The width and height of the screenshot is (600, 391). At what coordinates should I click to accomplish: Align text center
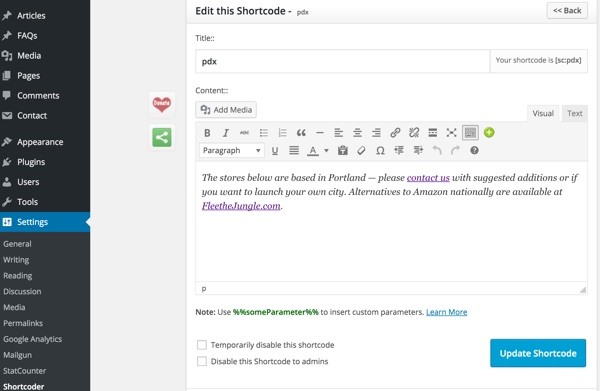[x=357, y=133]
